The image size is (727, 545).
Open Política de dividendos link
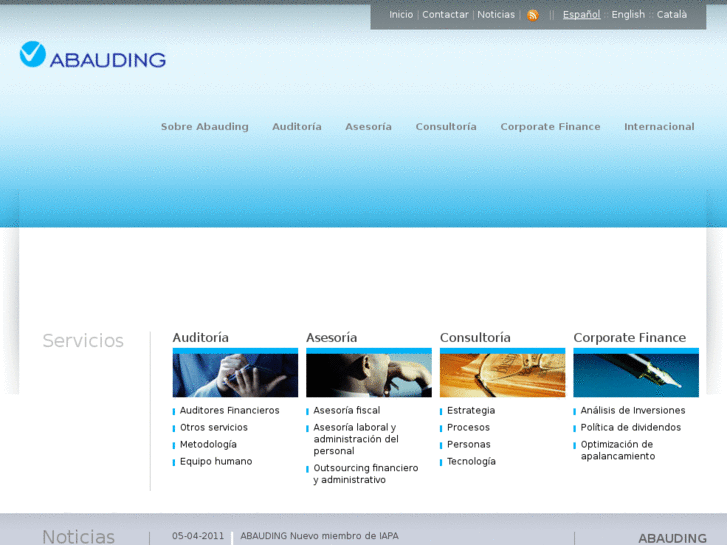click(x=631, y=428)
